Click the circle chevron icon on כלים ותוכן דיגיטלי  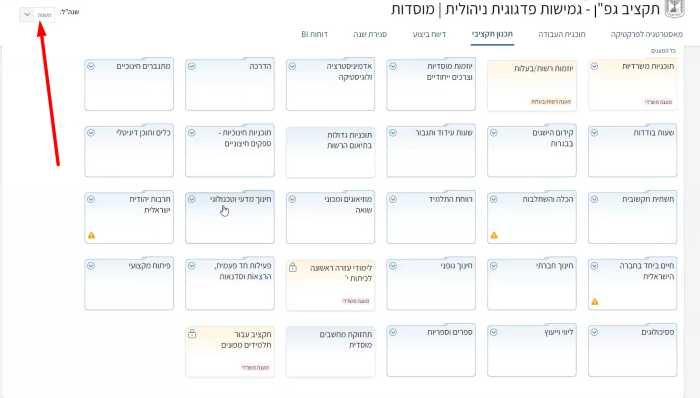click(x=91, y=133)
